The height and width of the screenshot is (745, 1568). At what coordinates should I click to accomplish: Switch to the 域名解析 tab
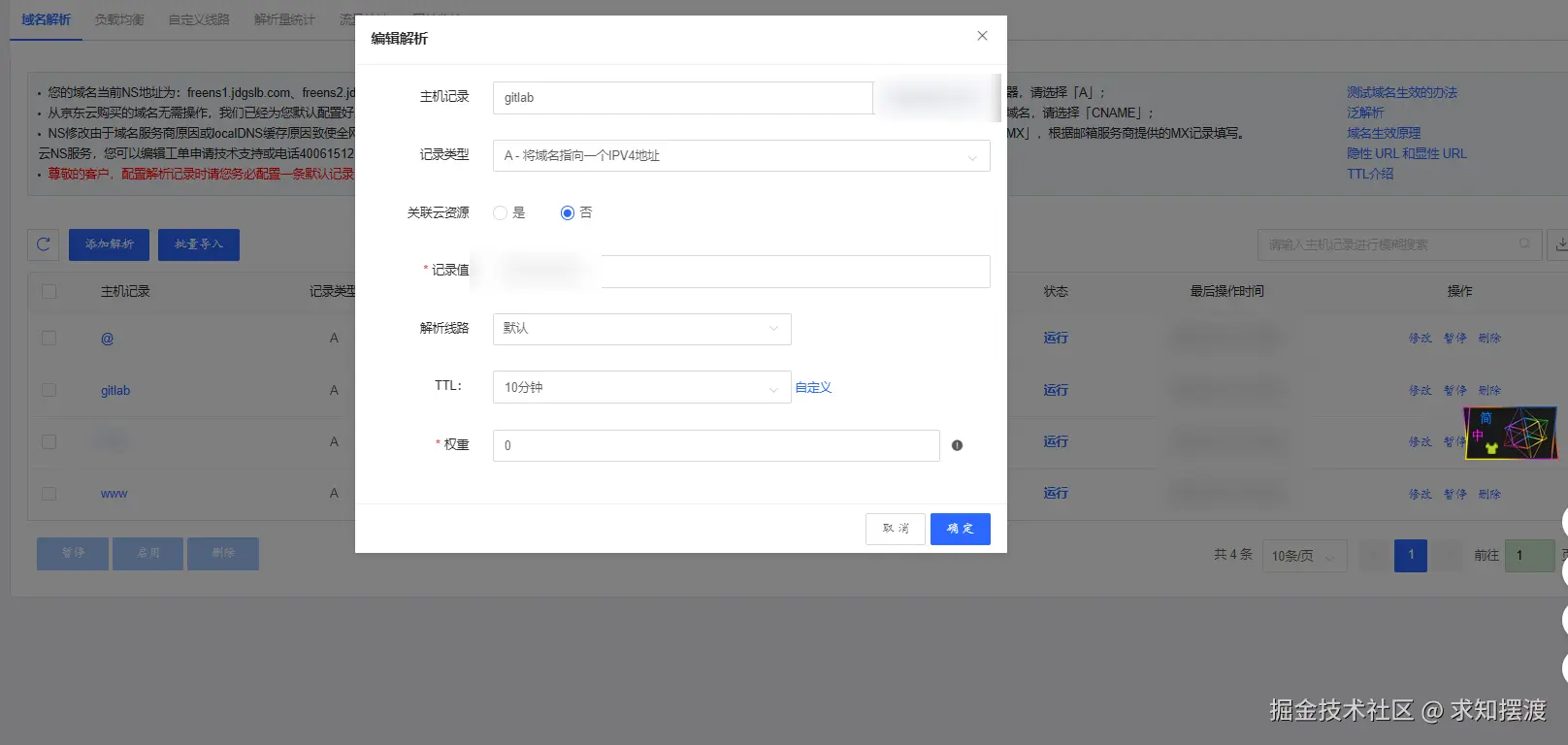[x=46, y=19]
